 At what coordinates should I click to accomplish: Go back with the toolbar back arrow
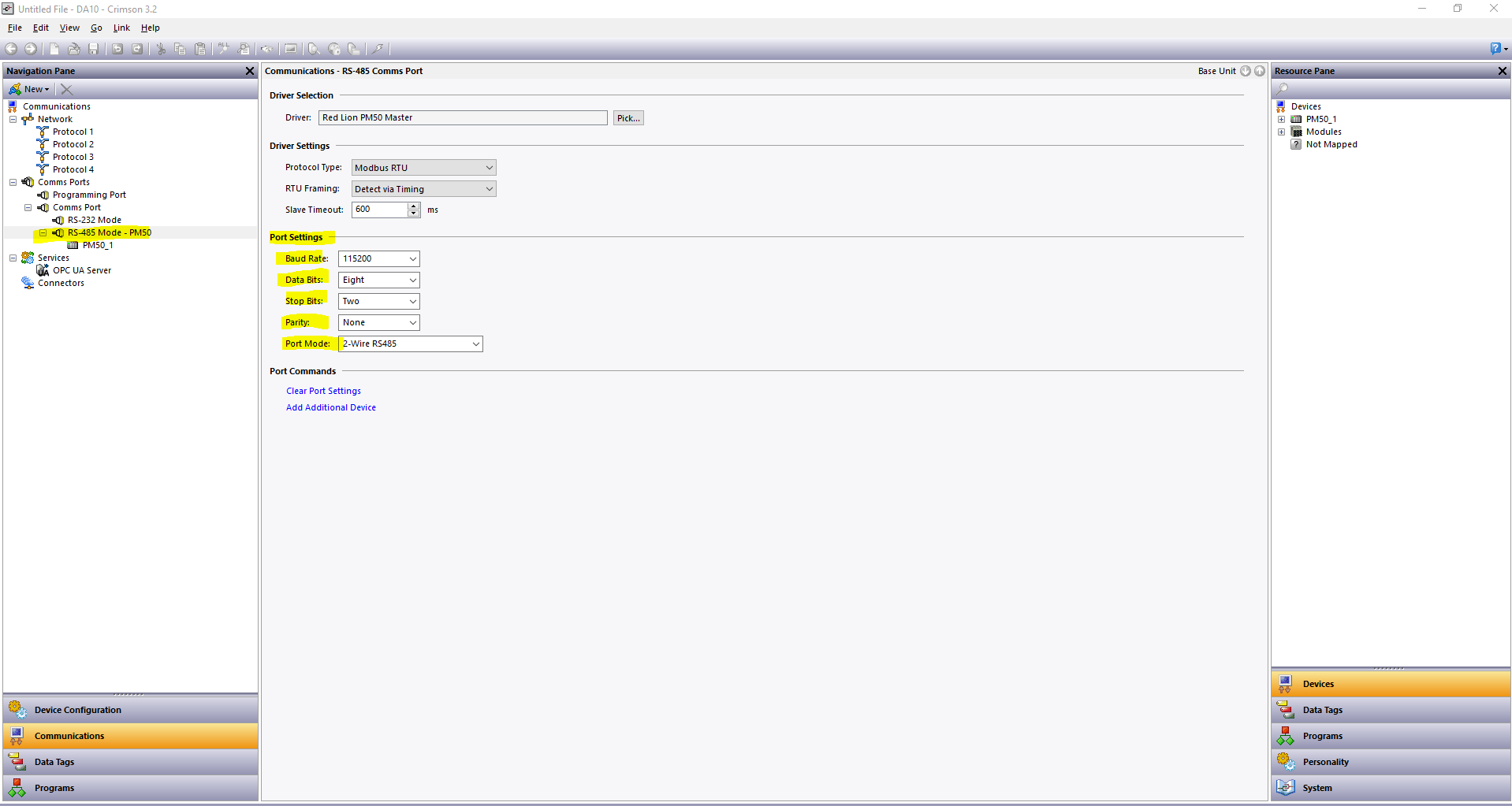[x=11, y=49]
